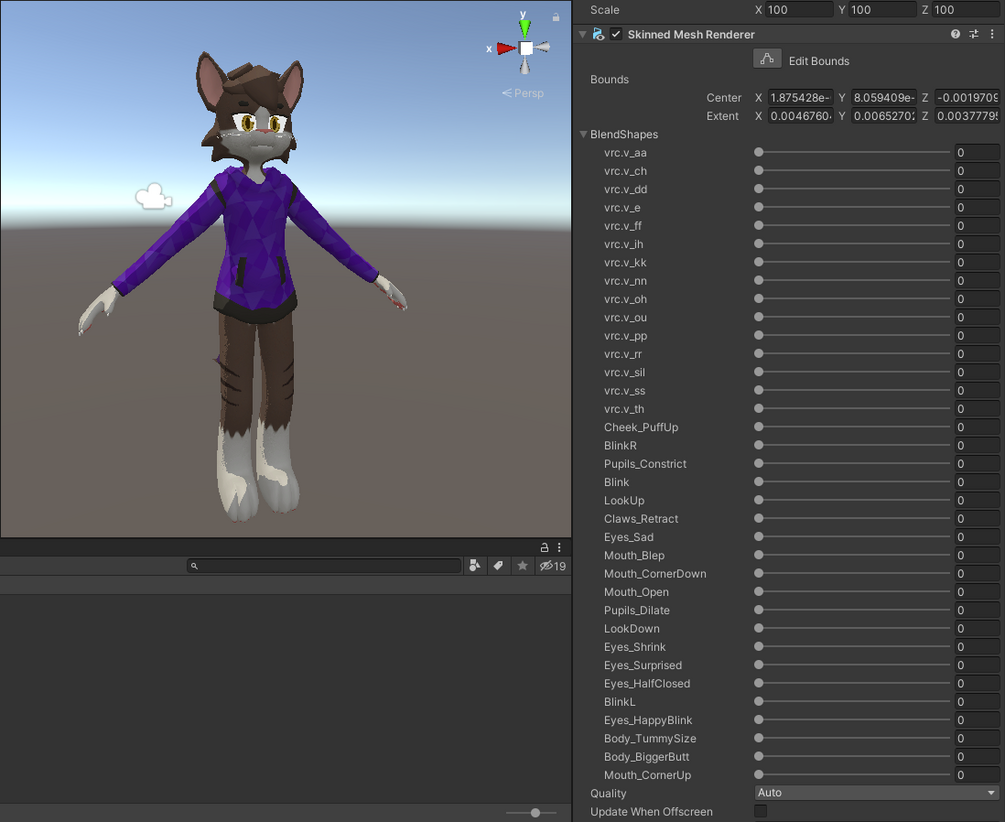Viewport: 1005px width, 822px height.
Task: Click the Bounds Center X field
Action: [x=800, y=97]
